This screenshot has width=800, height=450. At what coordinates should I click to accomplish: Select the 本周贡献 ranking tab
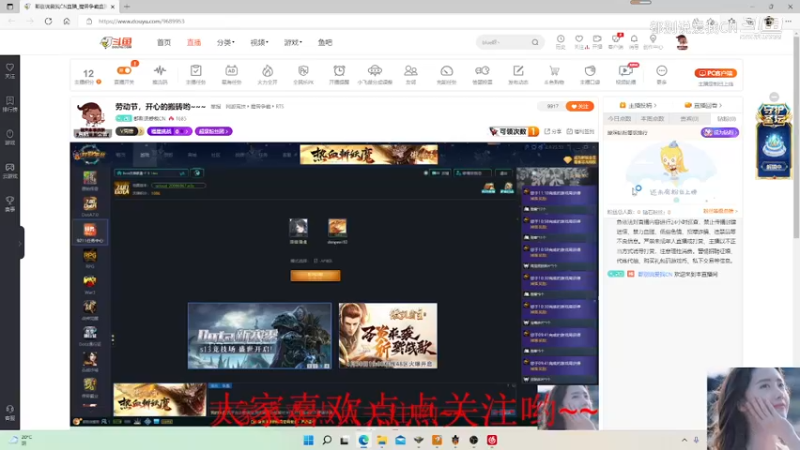point(653,118)
